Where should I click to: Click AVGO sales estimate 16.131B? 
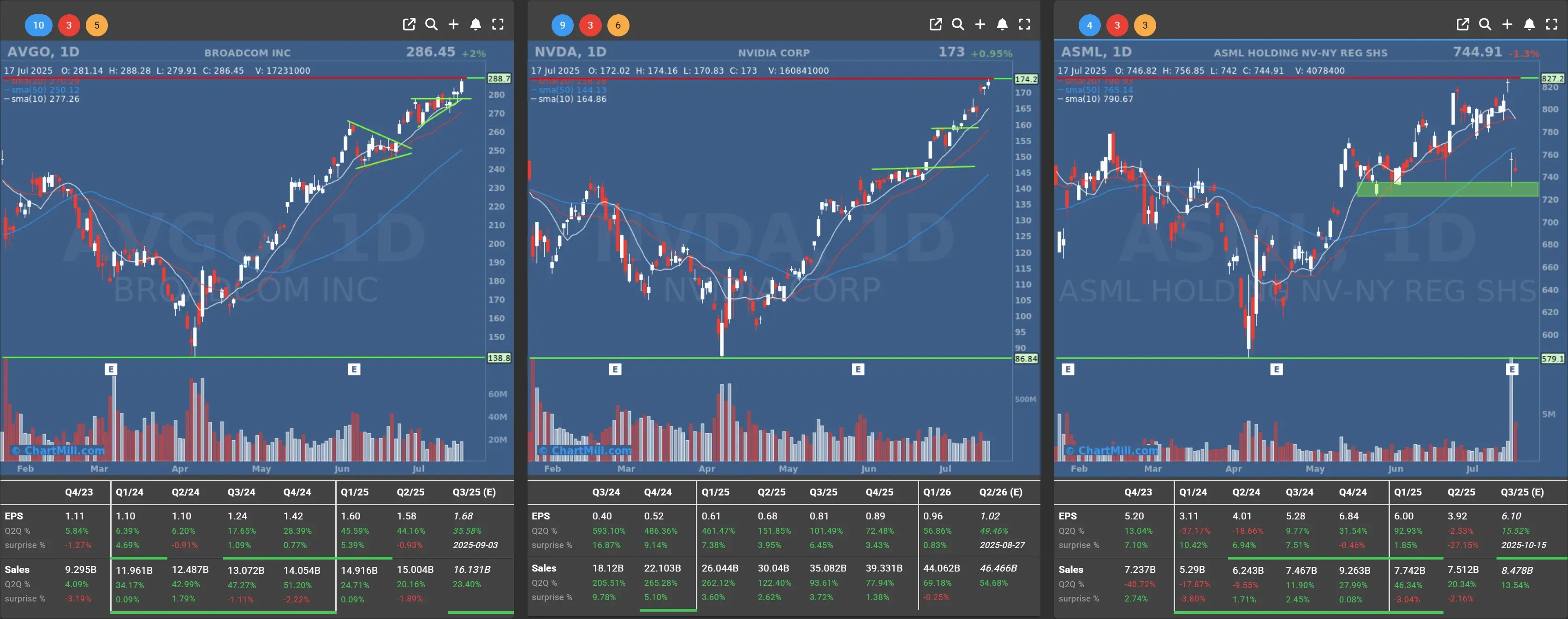(472, 570)
